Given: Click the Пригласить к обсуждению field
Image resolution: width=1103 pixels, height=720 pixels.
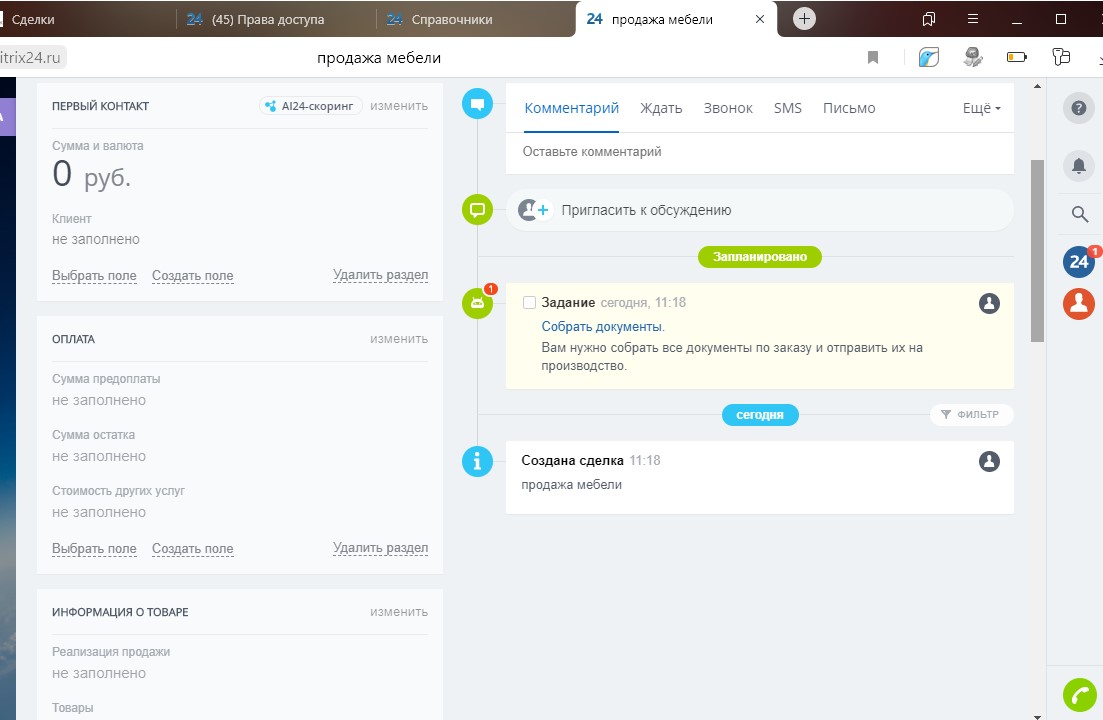Looking at the screenshot, I should [x=760, y=210].
